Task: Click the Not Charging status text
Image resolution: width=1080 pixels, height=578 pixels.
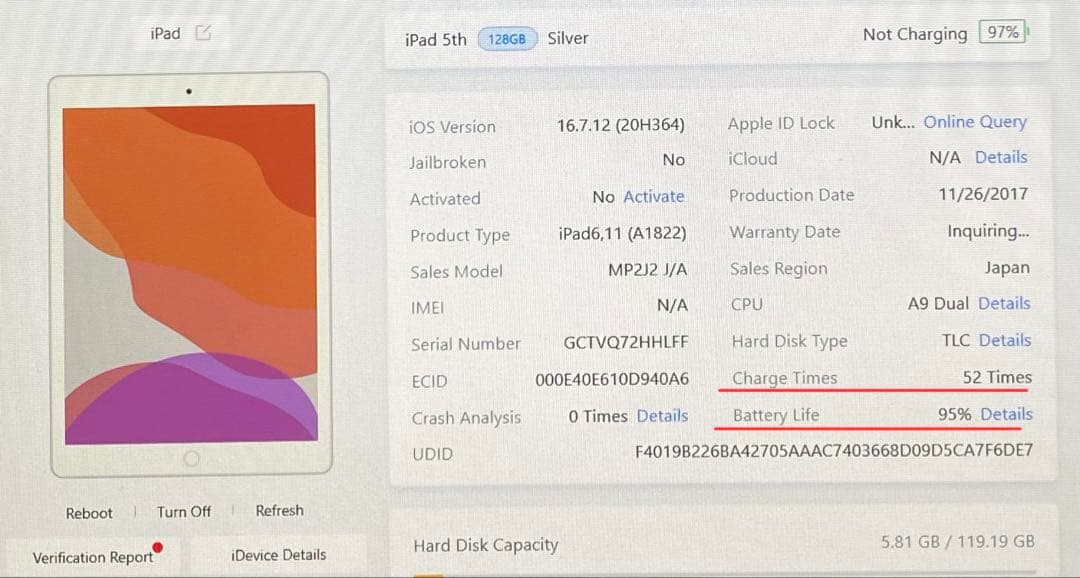Action: click(915, 34)
